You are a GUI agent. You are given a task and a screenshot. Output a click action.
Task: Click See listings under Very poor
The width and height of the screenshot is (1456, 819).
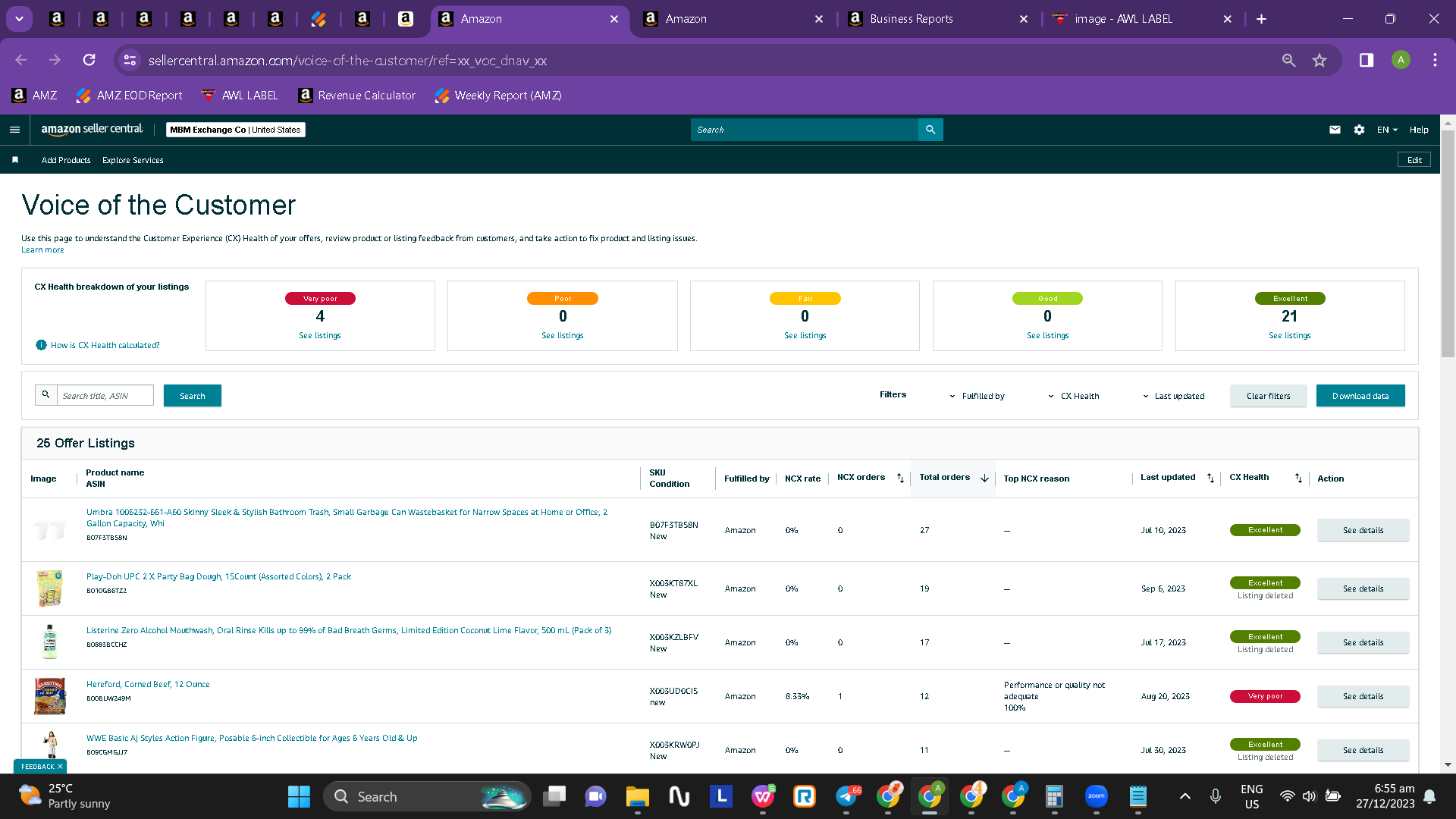[320, 335]
